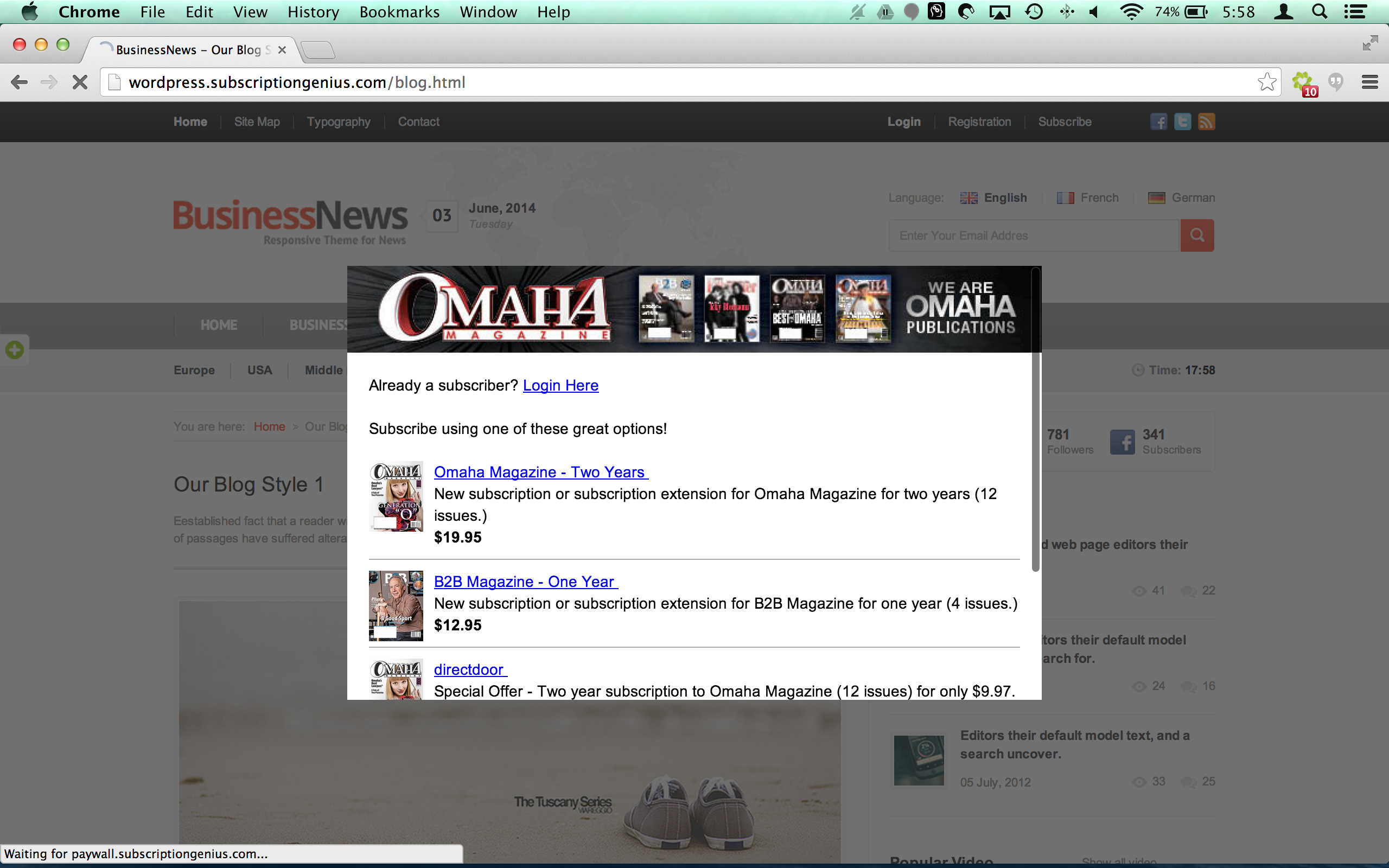Click the red search magnifier button
Screen dimensions: 1389x868
point(1197,235)
